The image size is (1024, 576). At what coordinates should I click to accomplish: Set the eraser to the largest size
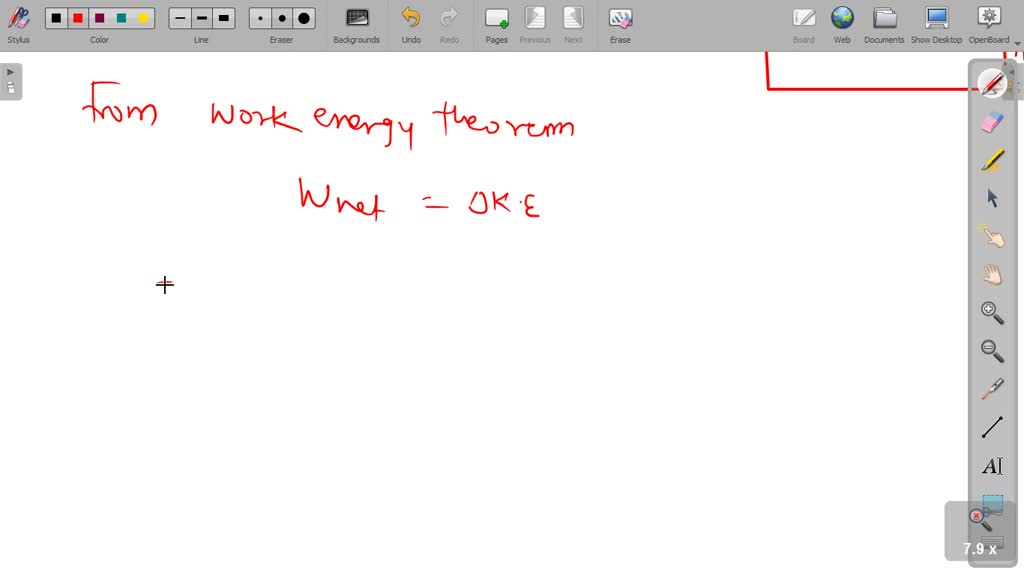pos(304,18)
